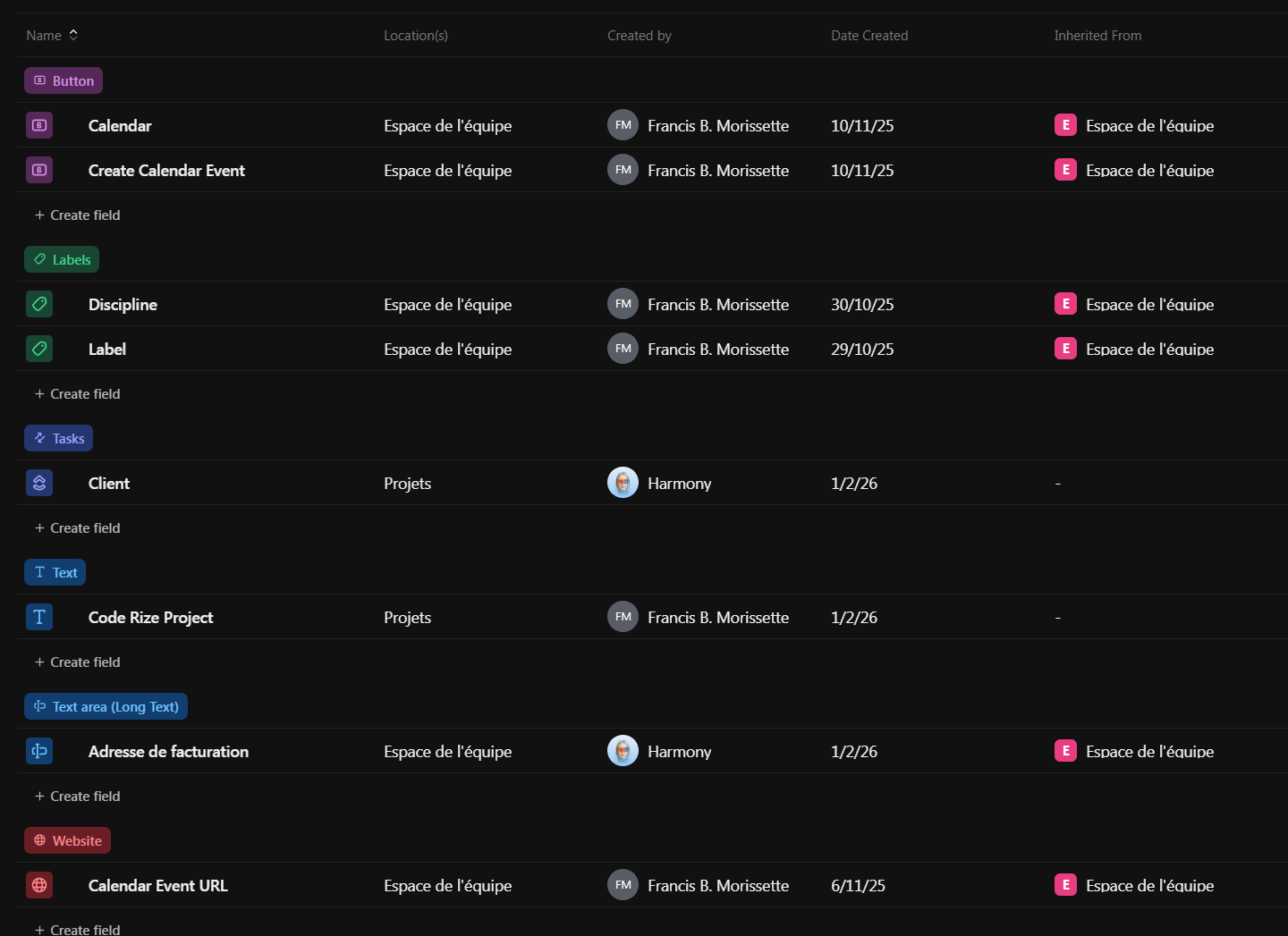
Task: Click the button icon for Create Calendar Event
Action: tap(39, 170)
